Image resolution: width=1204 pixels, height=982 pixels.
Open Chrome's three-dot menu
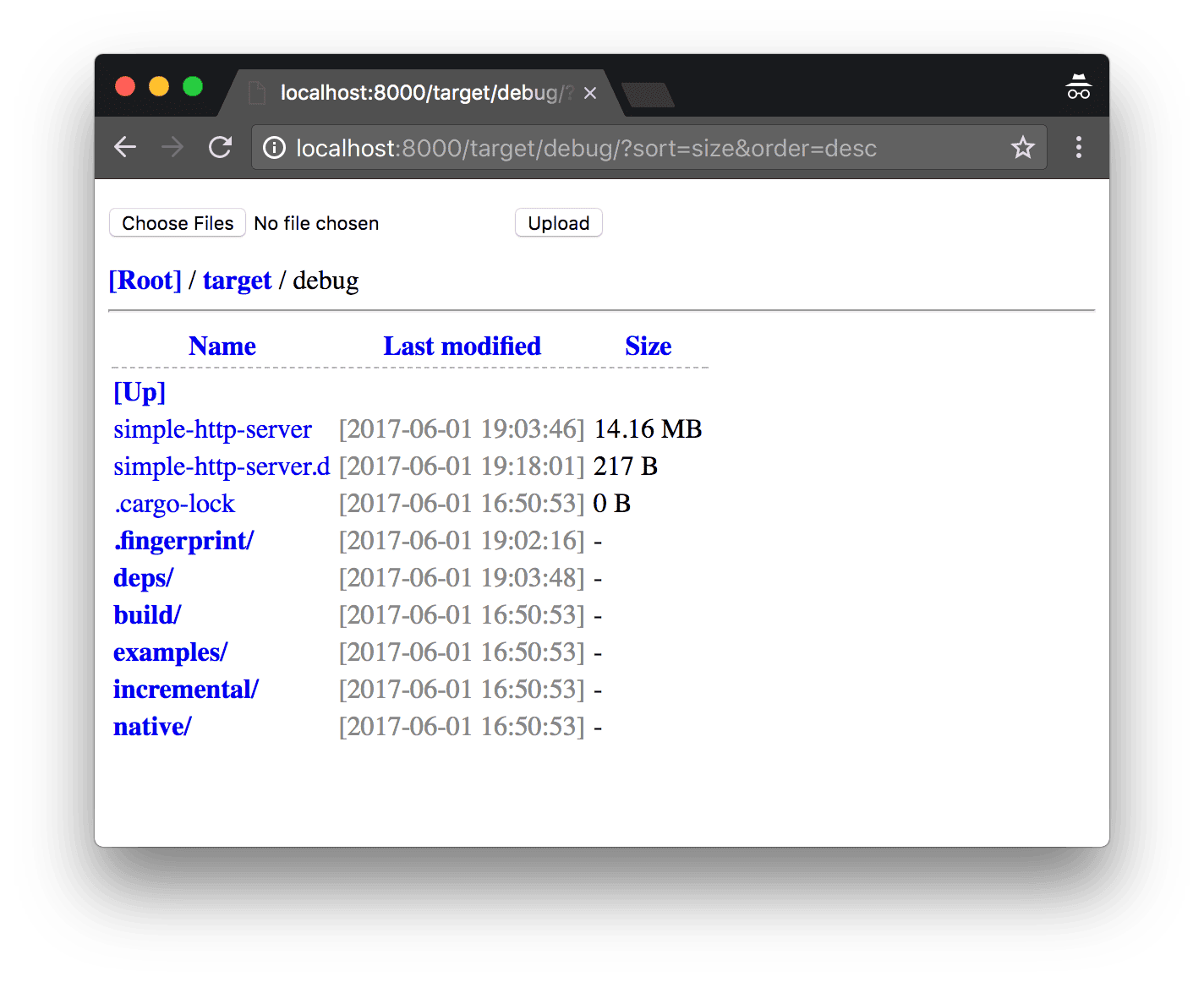point(1079,147)
